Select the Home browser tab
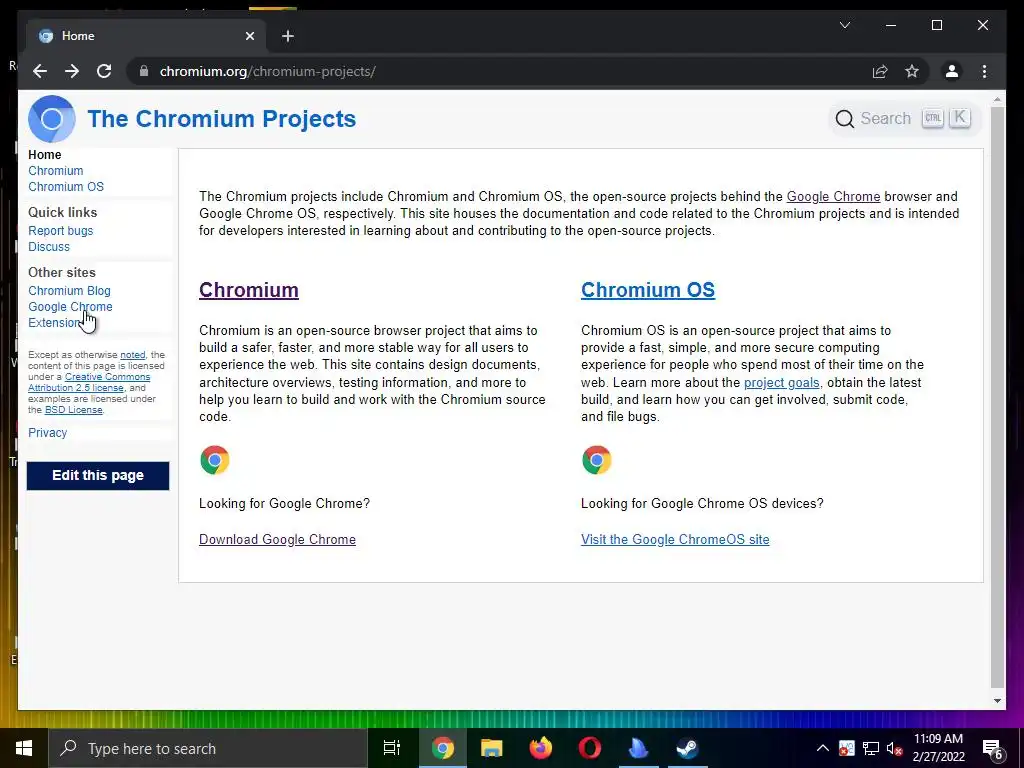Viewport: 1024px width, 768px height. (146, 36)
